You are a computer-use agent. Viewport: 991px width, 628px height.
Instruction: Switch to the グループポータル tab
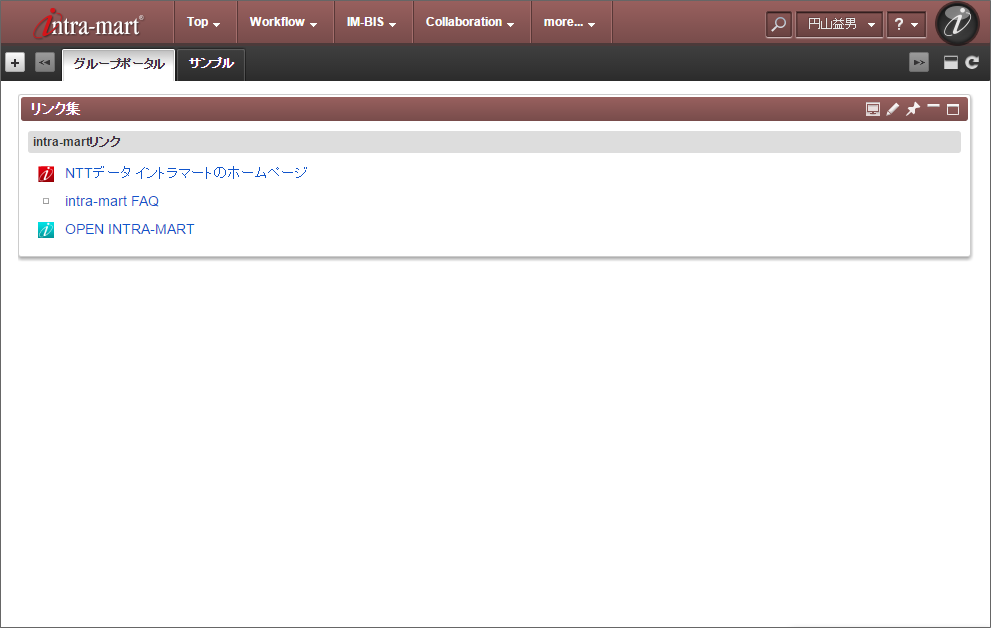[x=119, y=64]
